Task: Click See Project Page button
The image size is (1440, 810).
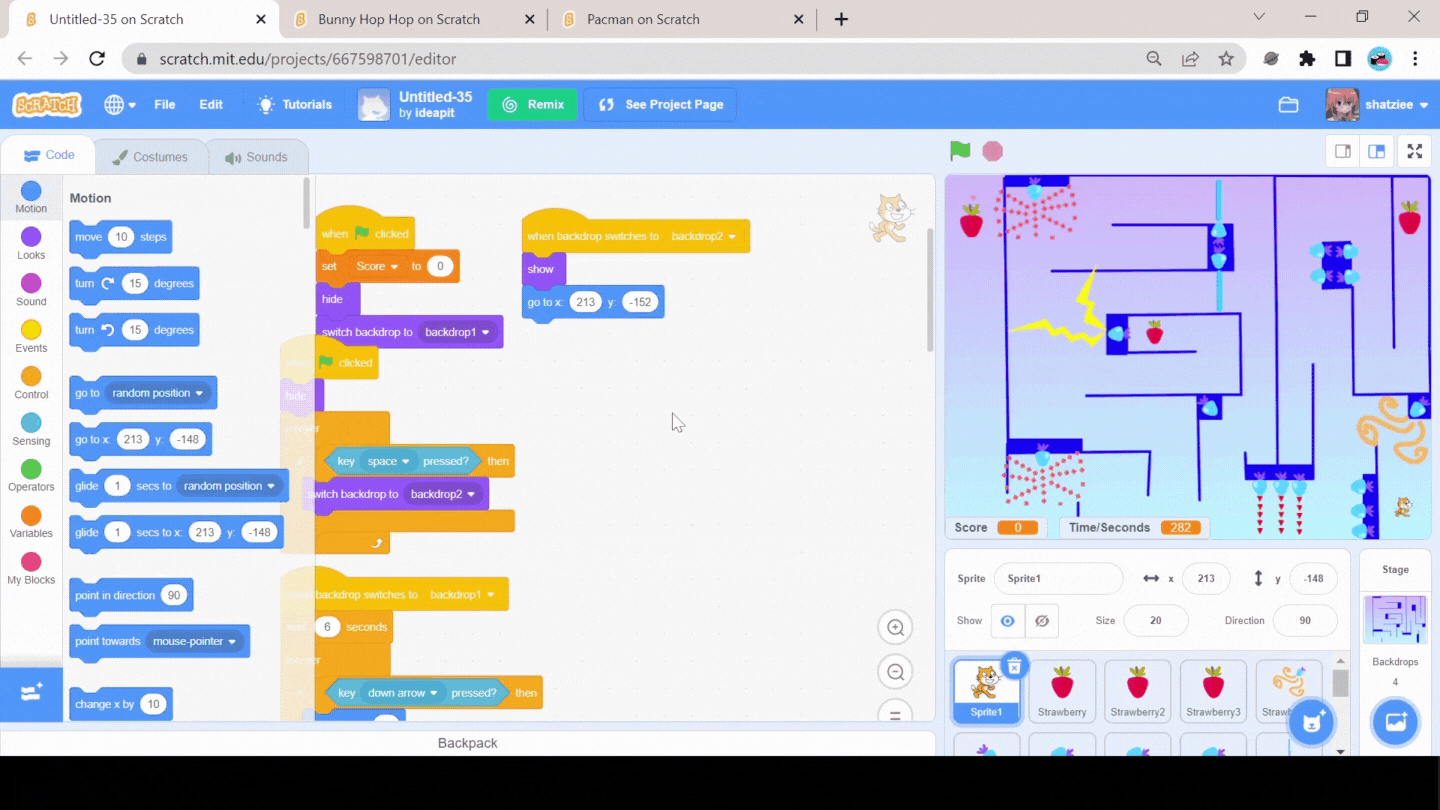Action: coord(660,104)
